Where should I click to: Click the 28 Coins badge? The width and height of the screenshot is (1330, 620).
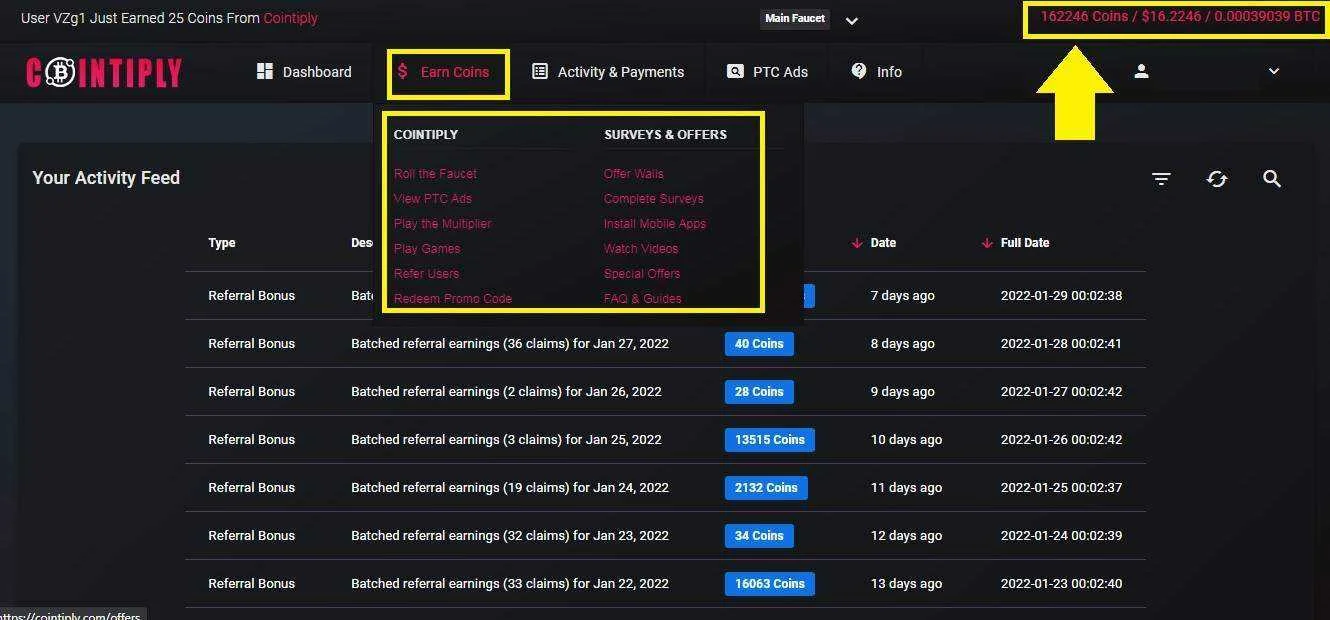pos(759,392)
